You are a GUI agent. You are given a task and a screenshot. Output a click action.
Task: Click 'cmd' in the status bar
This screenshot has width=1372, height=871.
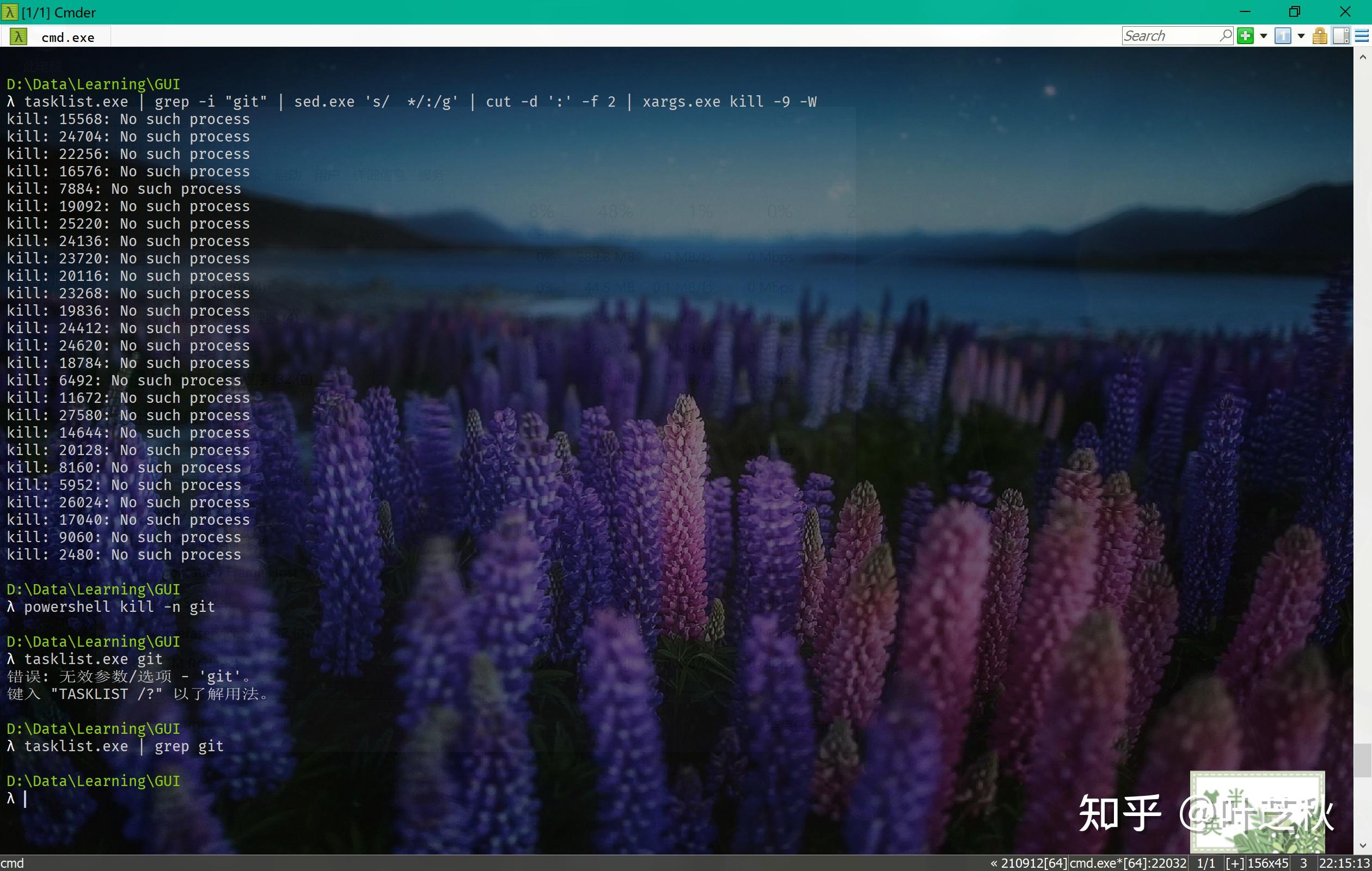pyautogui.click(x=12, y=863)
